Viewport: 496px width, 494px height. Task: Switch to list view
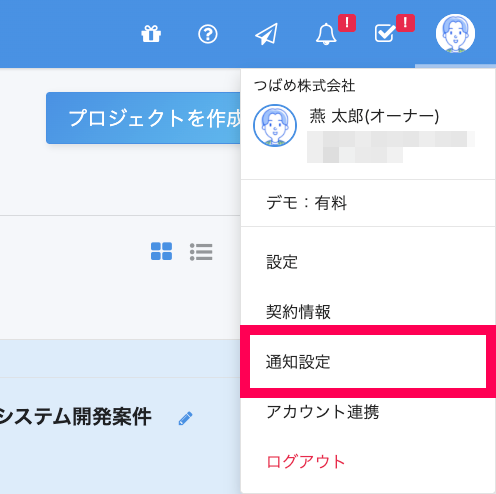coord(201,252)
